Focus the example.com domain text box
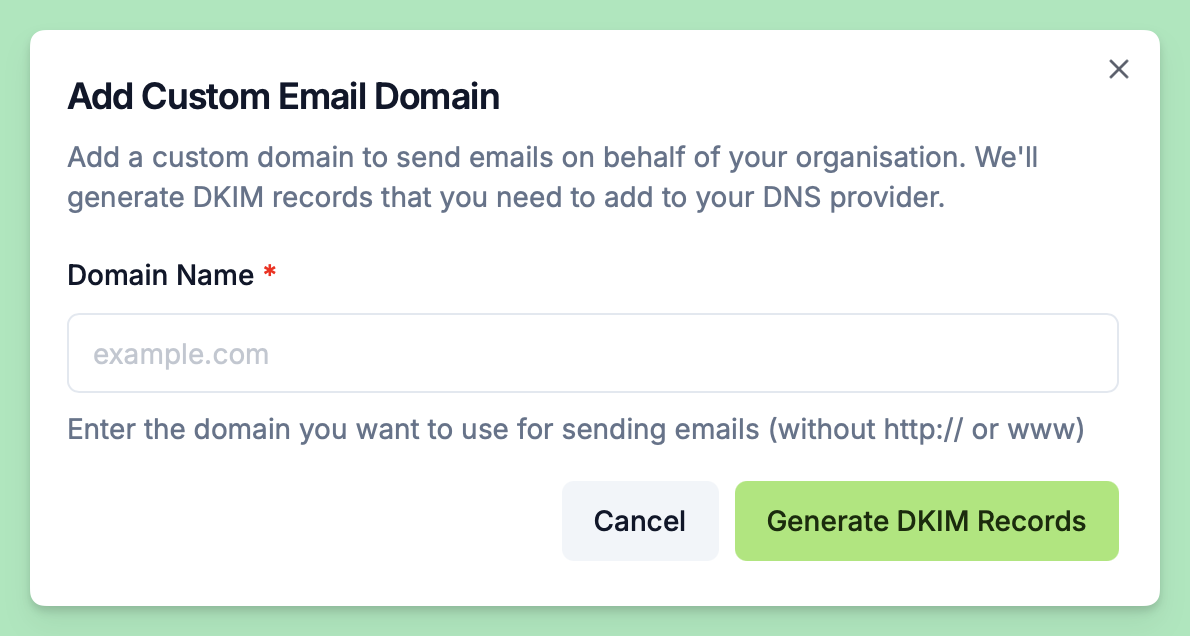This screenshot has height=636, width=1190. (592, 354)
